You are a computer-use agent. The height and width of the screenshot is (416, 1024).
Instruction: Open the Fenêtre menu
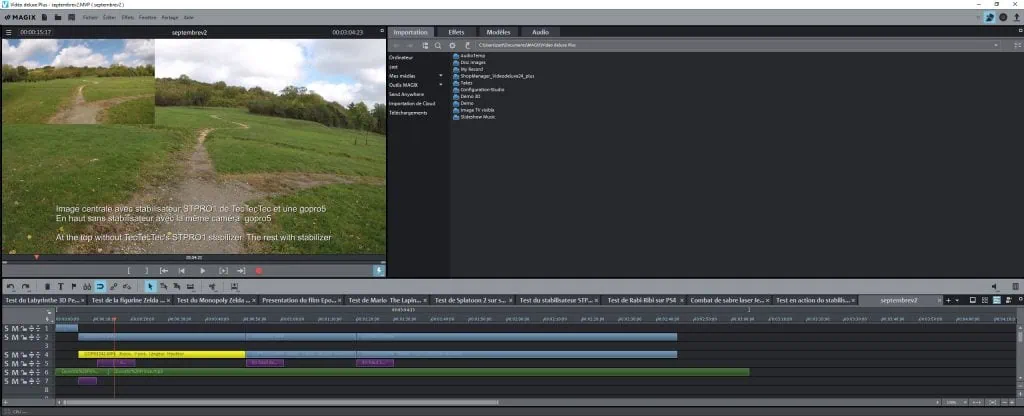[148, 17]
